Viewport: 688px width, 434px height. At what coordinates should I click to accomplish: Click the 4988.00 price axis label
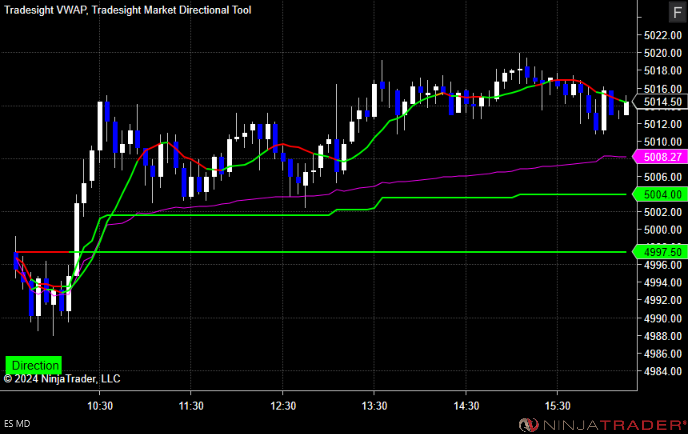(x=663, y=336)
